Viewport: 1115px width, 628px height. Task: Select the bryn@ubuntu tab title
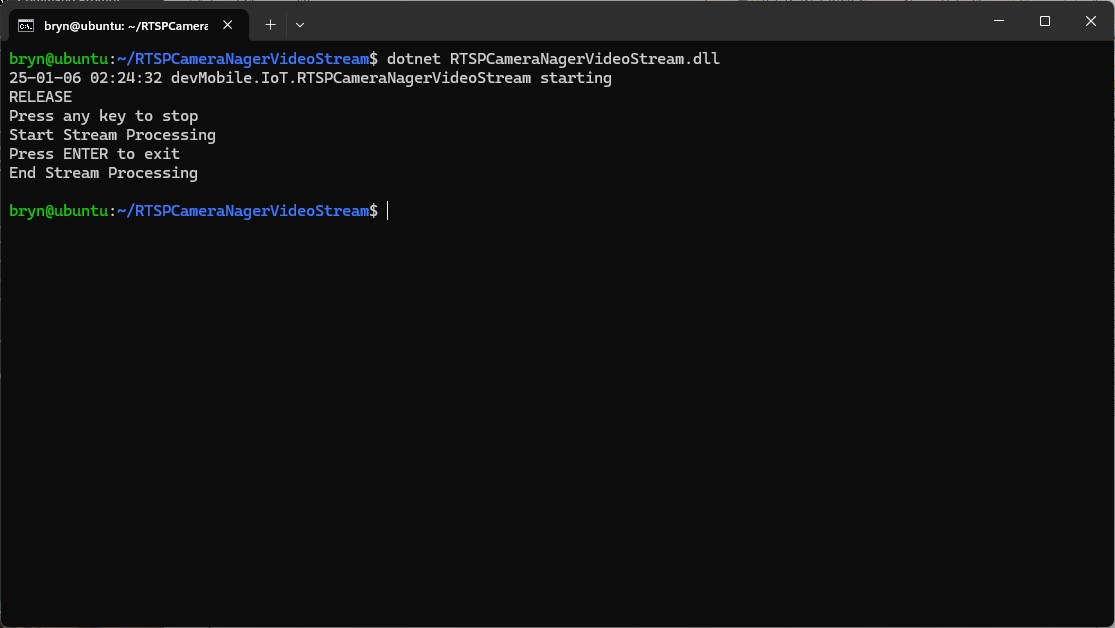coord(125,25)
